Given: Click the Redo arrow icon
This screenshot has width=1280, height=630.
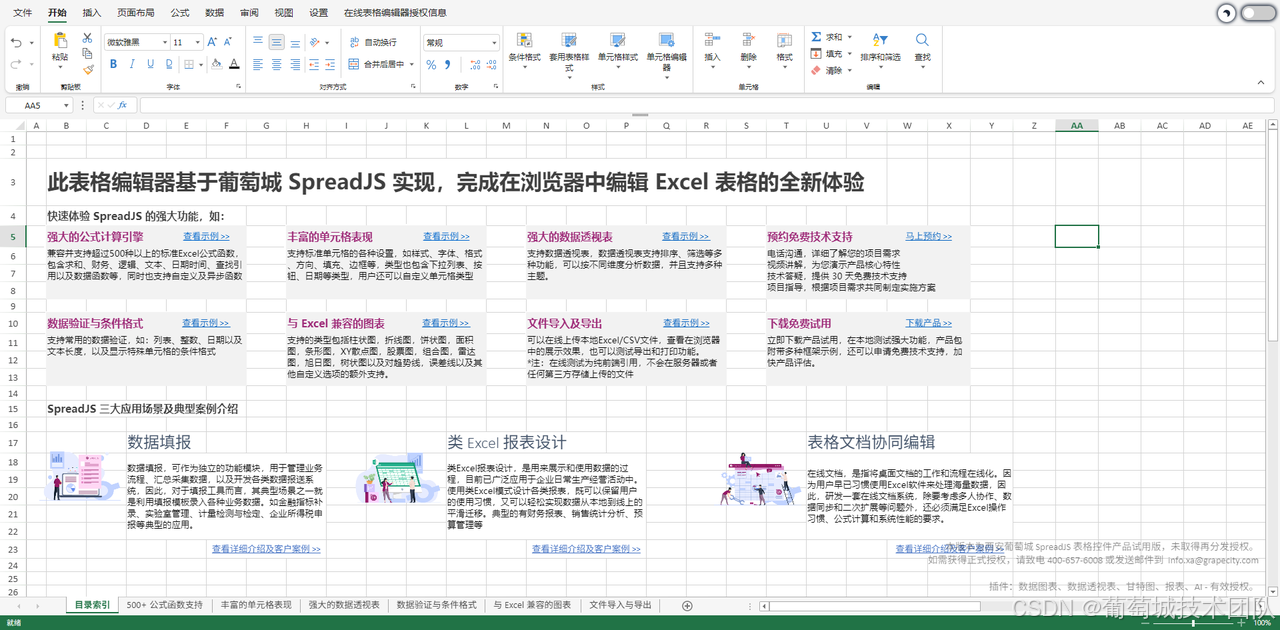Looking at the screenshot, I should tap(16, 64).
